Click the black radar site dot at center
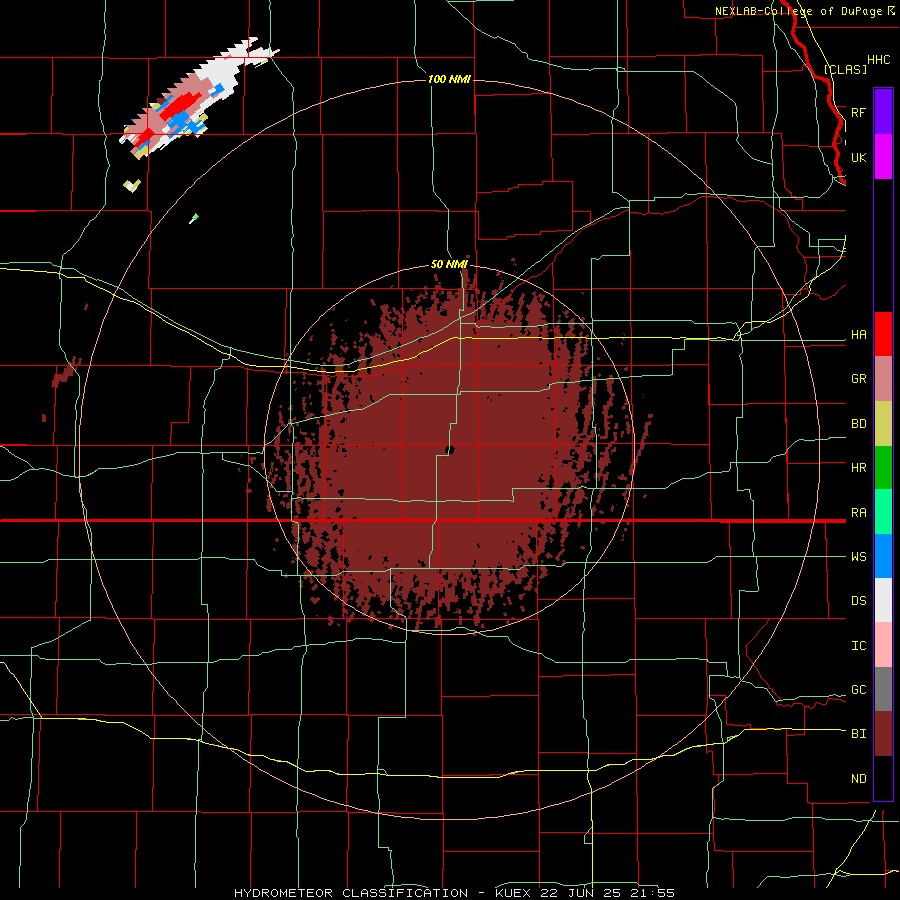900x900 pixels. pyautogui.click(x=449, y=450)
